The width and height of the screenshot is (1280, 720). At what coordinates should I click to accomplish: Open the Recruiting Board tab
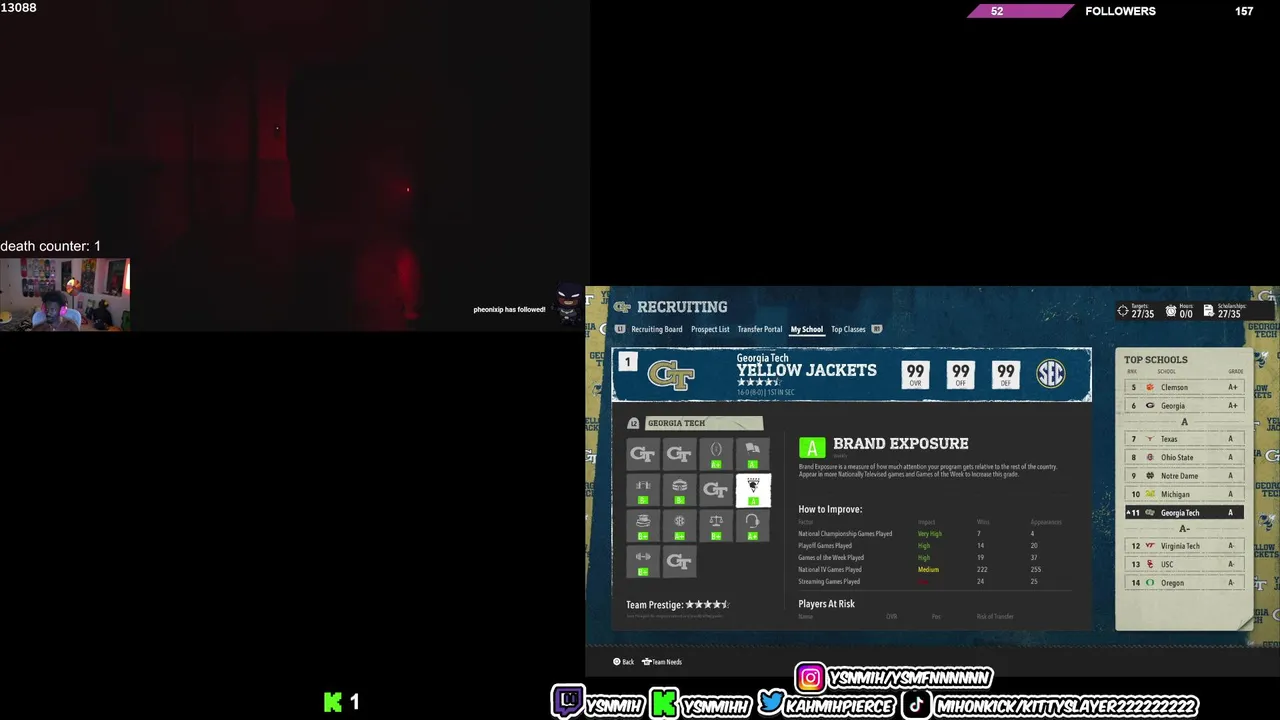click(656, 329)
